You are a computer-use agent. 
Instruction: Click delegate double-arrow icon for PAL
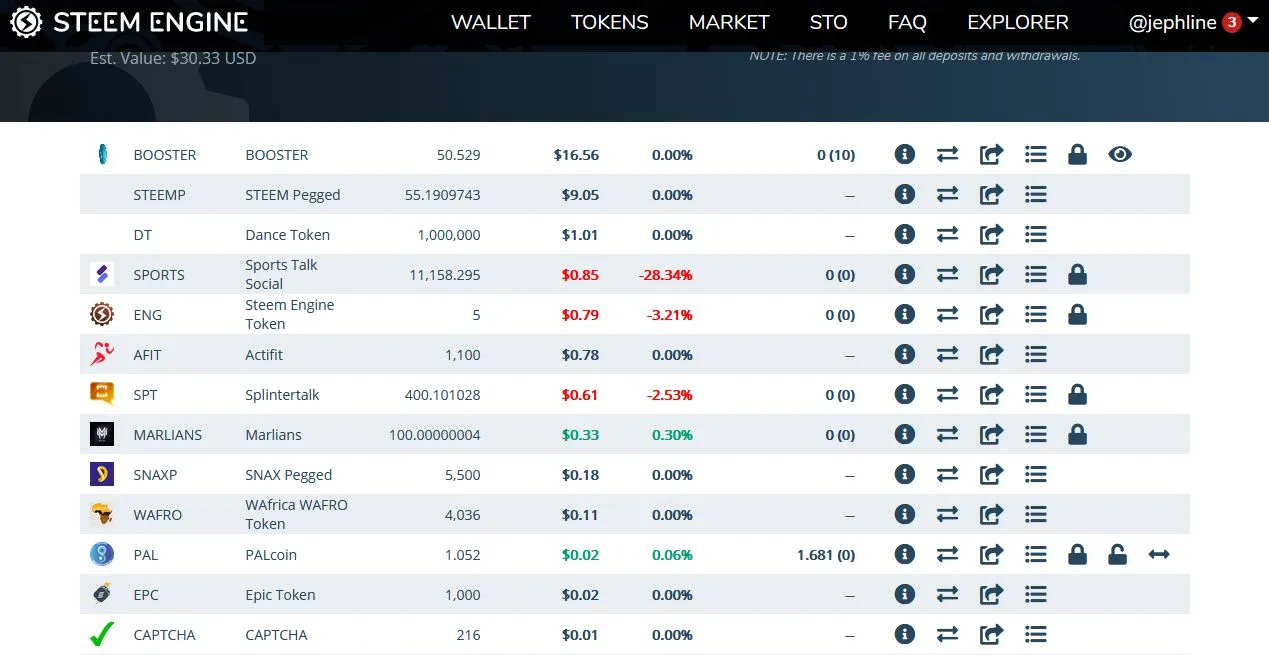coord(1159,554)
